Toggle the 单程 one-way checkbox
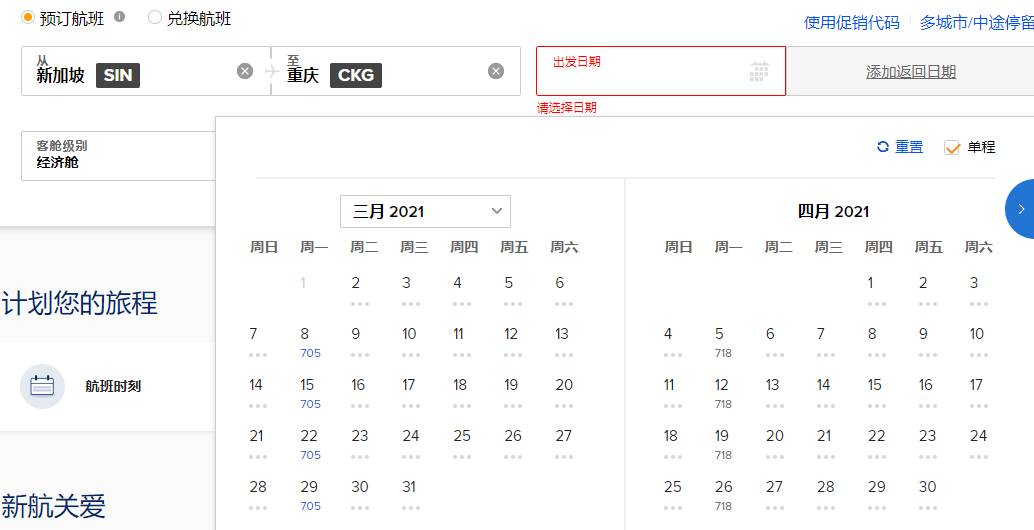 [x=952, y=147]
